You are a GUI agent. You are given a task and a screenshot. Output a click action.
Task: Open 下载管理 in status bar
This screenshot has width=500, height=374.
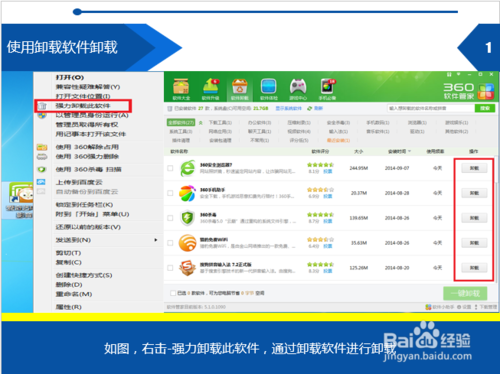pyautogui.click(x=486, y=307)
